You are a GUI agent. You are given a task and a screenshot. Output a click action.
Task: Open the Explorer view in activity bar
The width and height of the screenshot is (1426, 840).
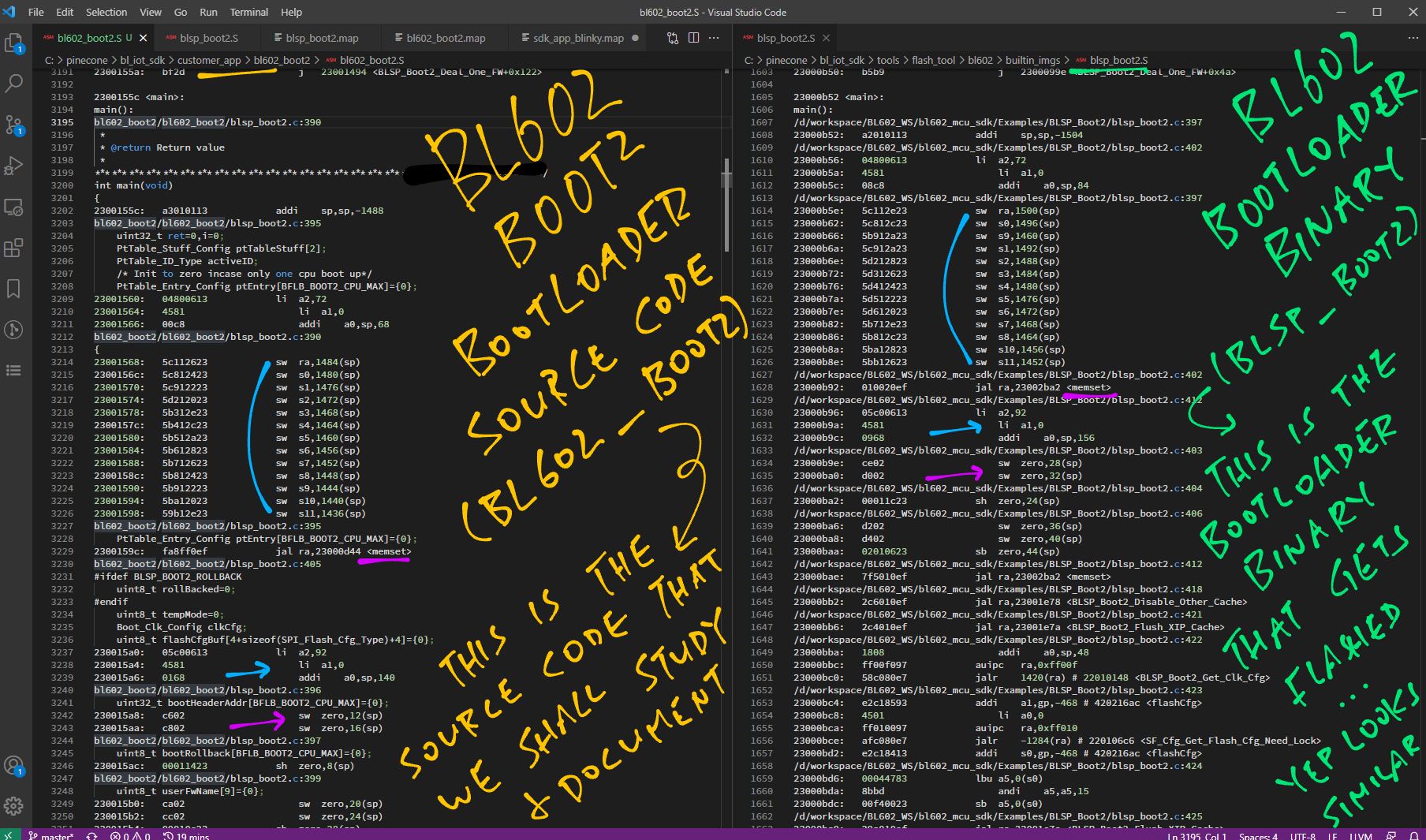[13, 43]
